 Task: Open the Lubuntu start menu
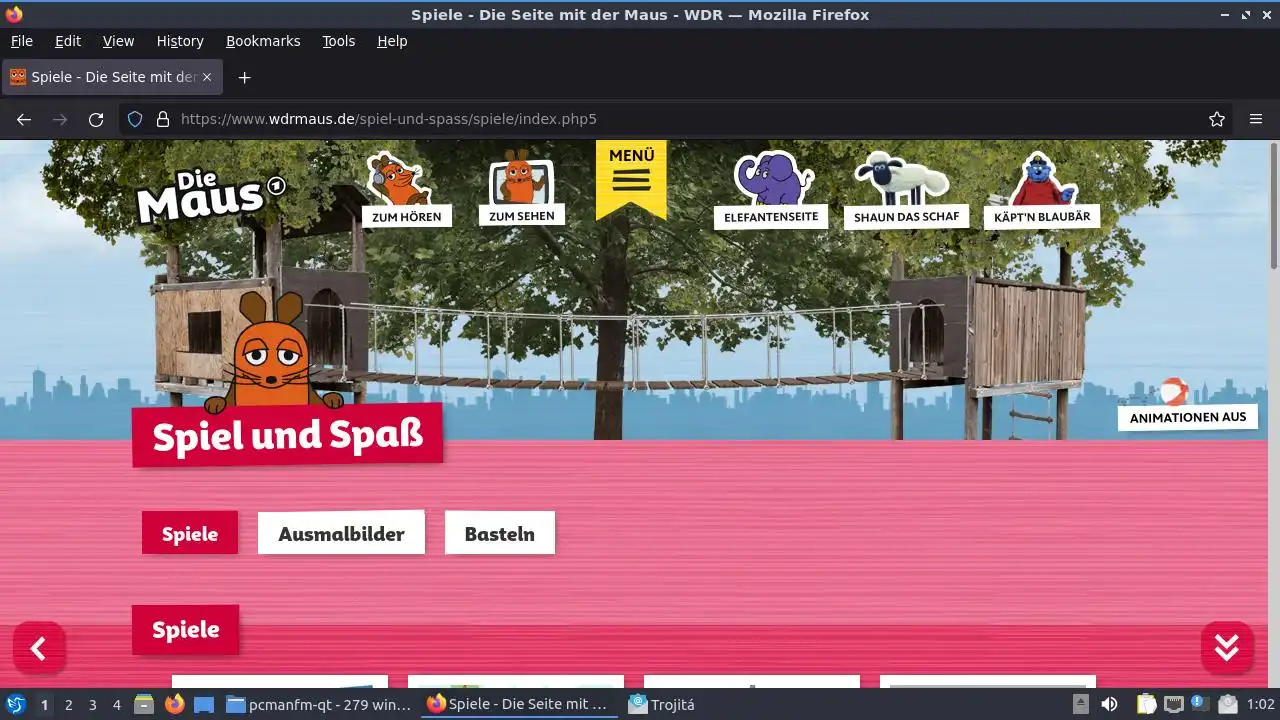pos(16,704)
